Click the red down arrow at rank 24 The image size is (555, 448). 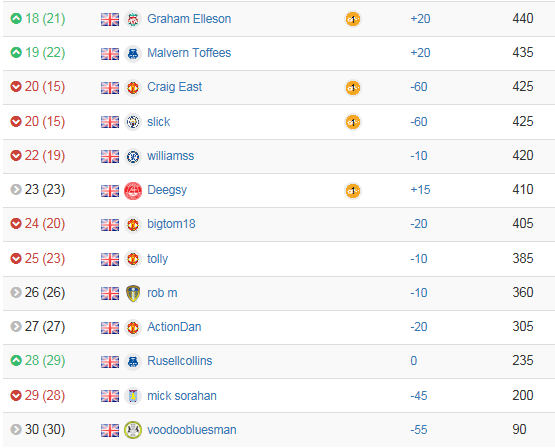pos(16,223)
